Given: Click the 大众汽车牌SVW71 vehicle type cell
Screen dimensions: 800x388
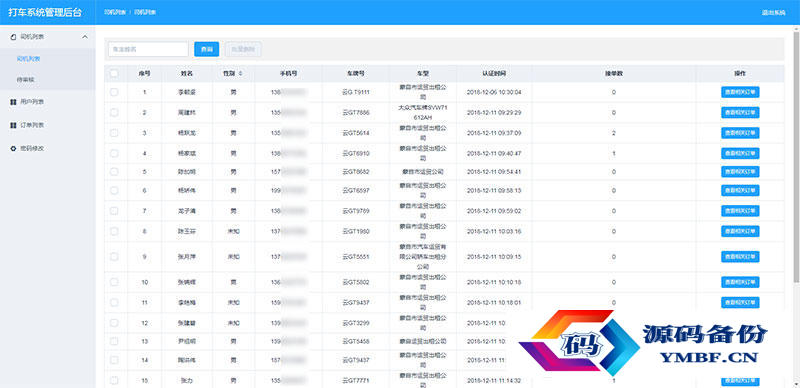Looking at the screenshot, I should (423, 112).
